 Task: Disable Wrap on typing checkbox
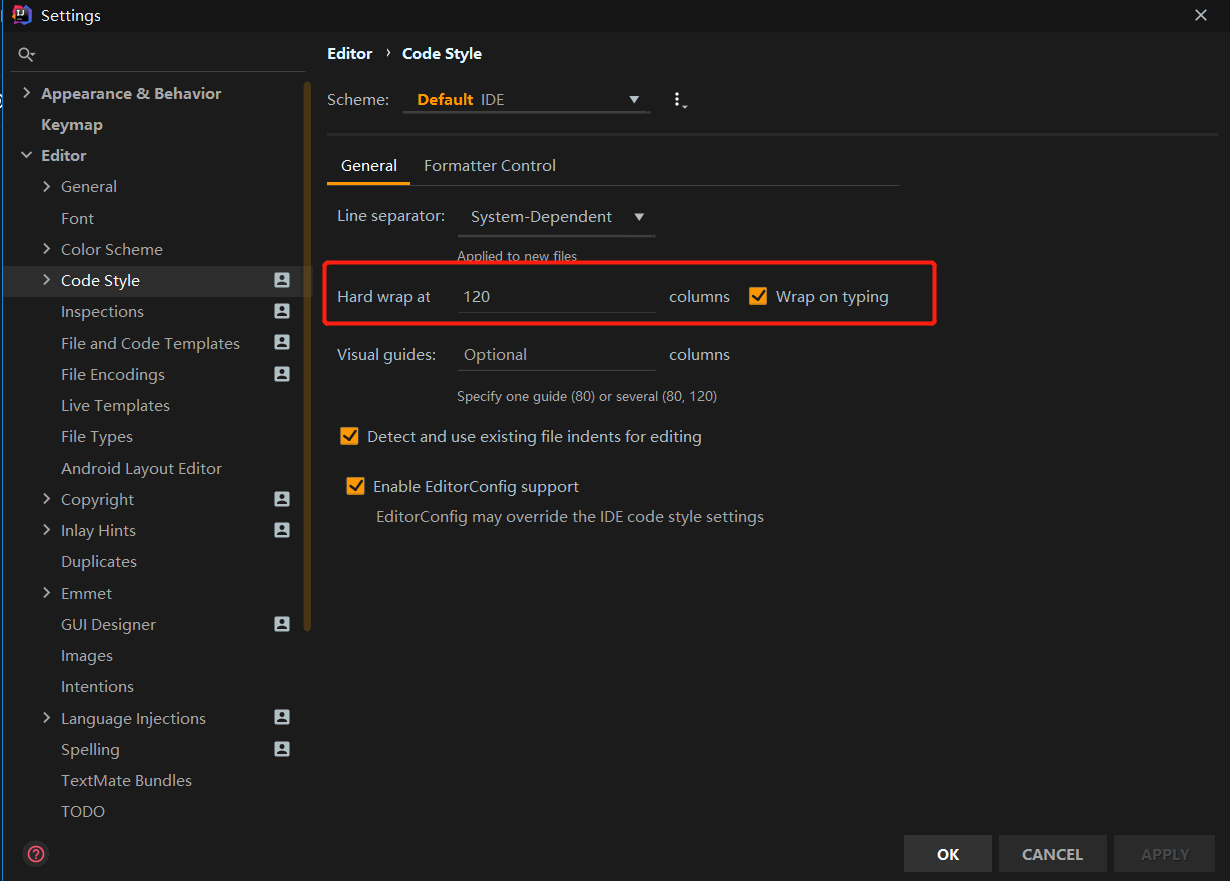[x=758, y=296]
